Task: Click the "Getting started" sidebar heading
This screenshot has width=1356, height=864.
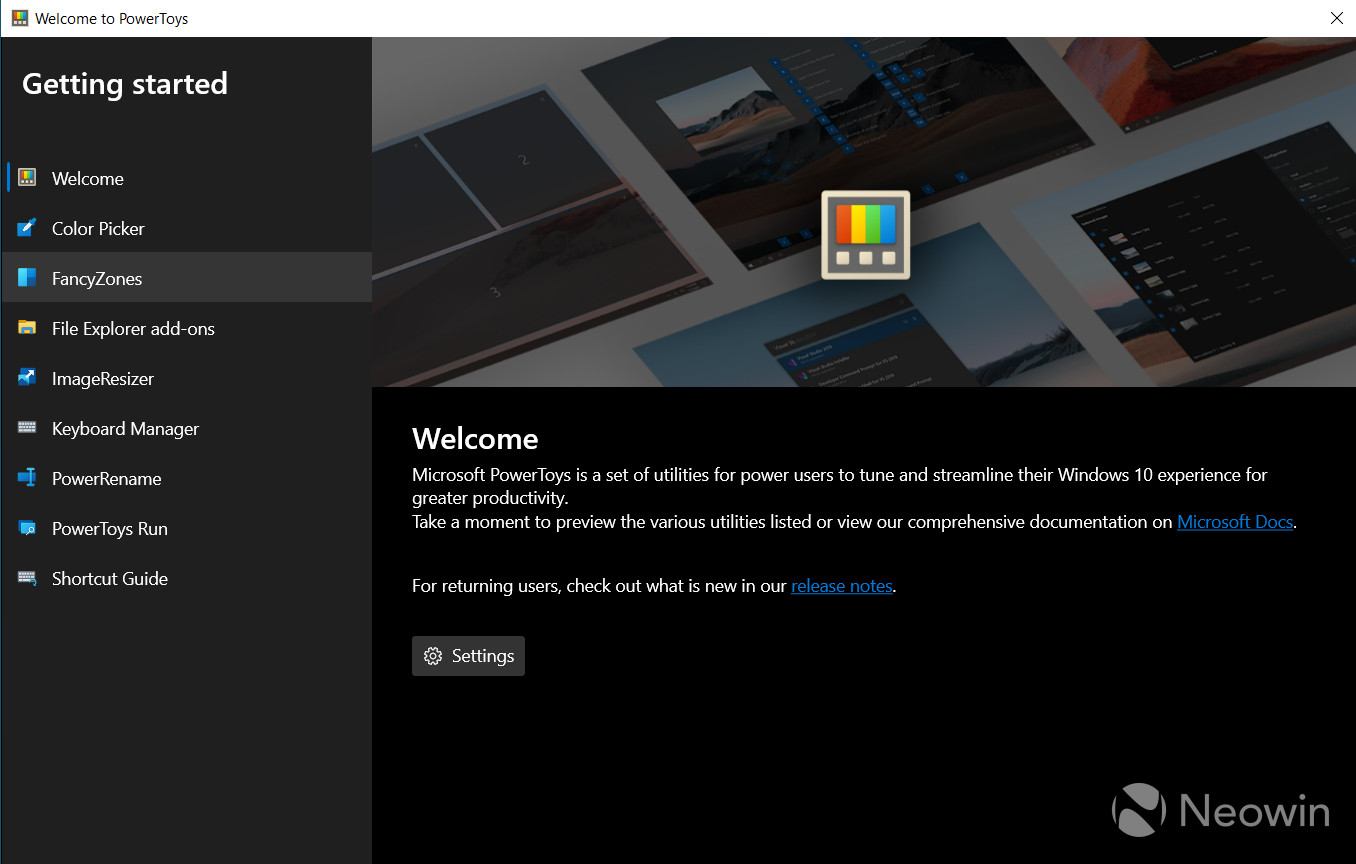Action: 125,83
